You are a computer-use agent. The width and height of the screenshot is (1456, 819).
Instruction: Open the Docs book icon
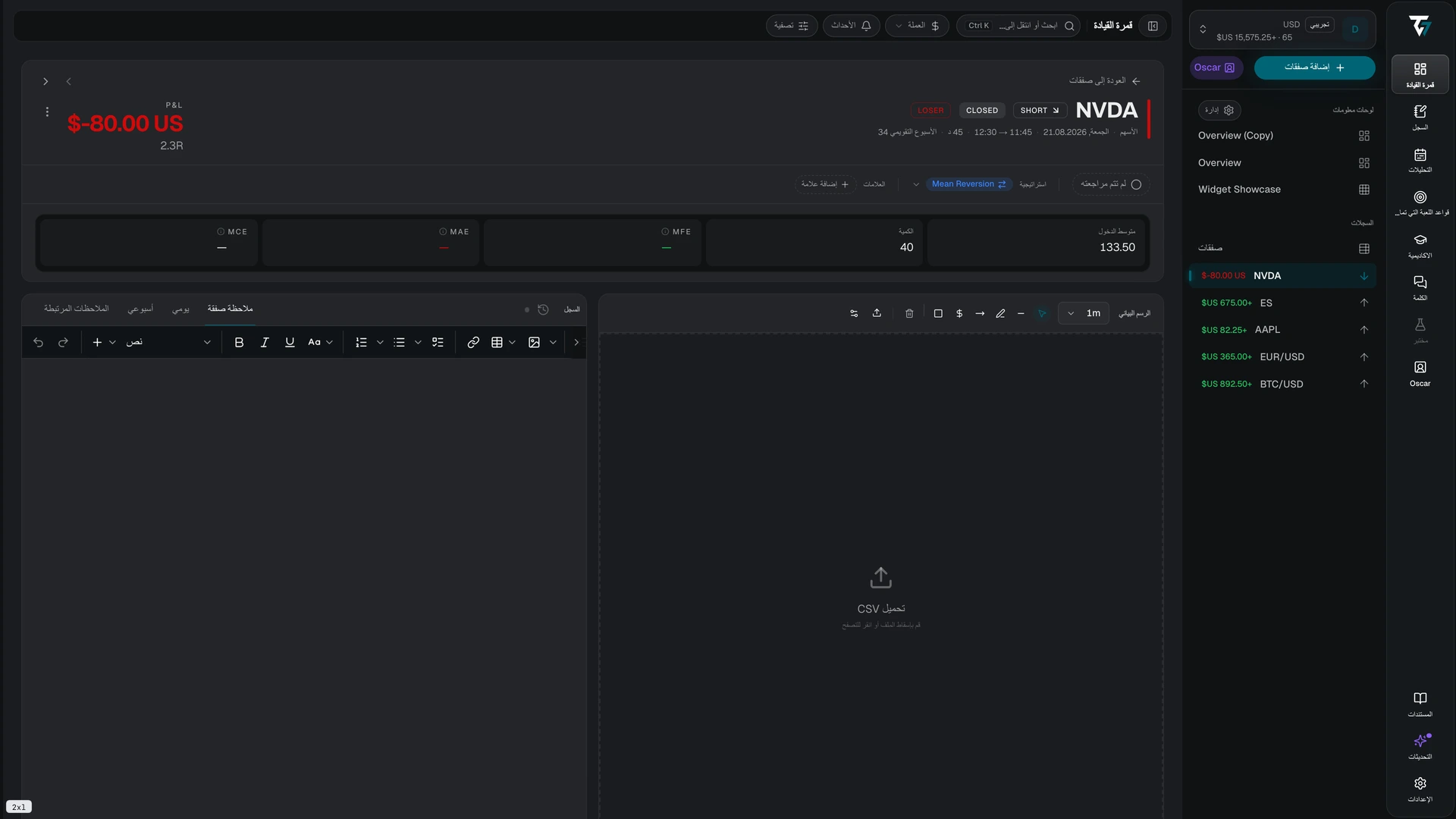coord(1420,704)
